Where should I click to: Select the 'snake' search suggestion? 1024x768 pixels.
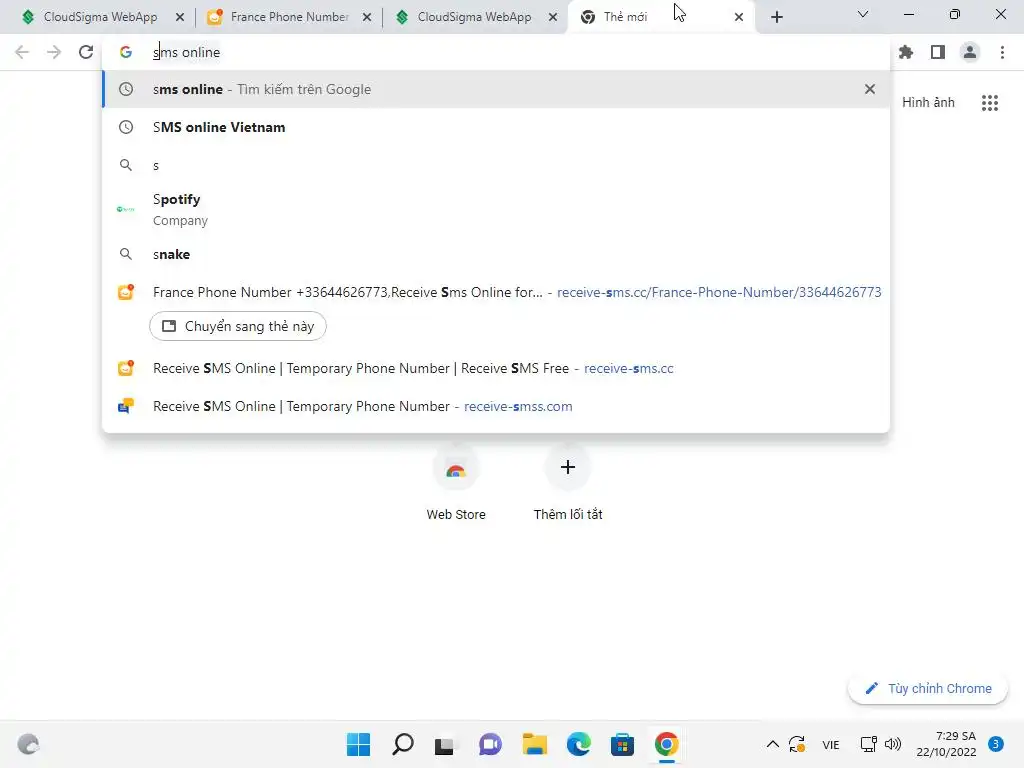coord(496,254)
